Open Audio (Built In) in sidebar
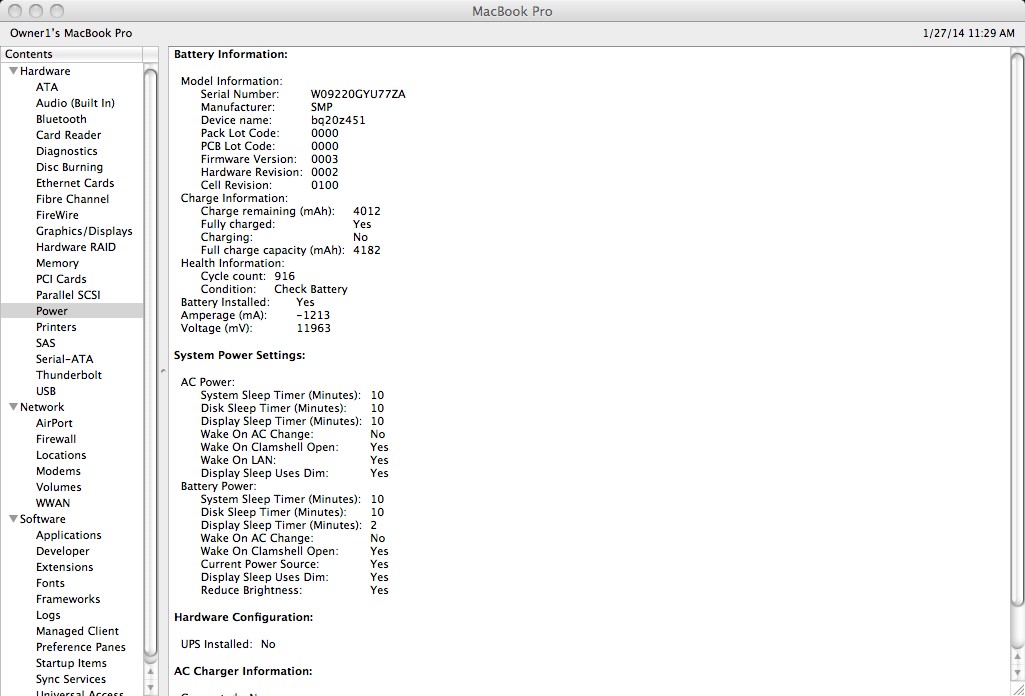Screen dimensions: 1025x696 (x=75, y=103)
